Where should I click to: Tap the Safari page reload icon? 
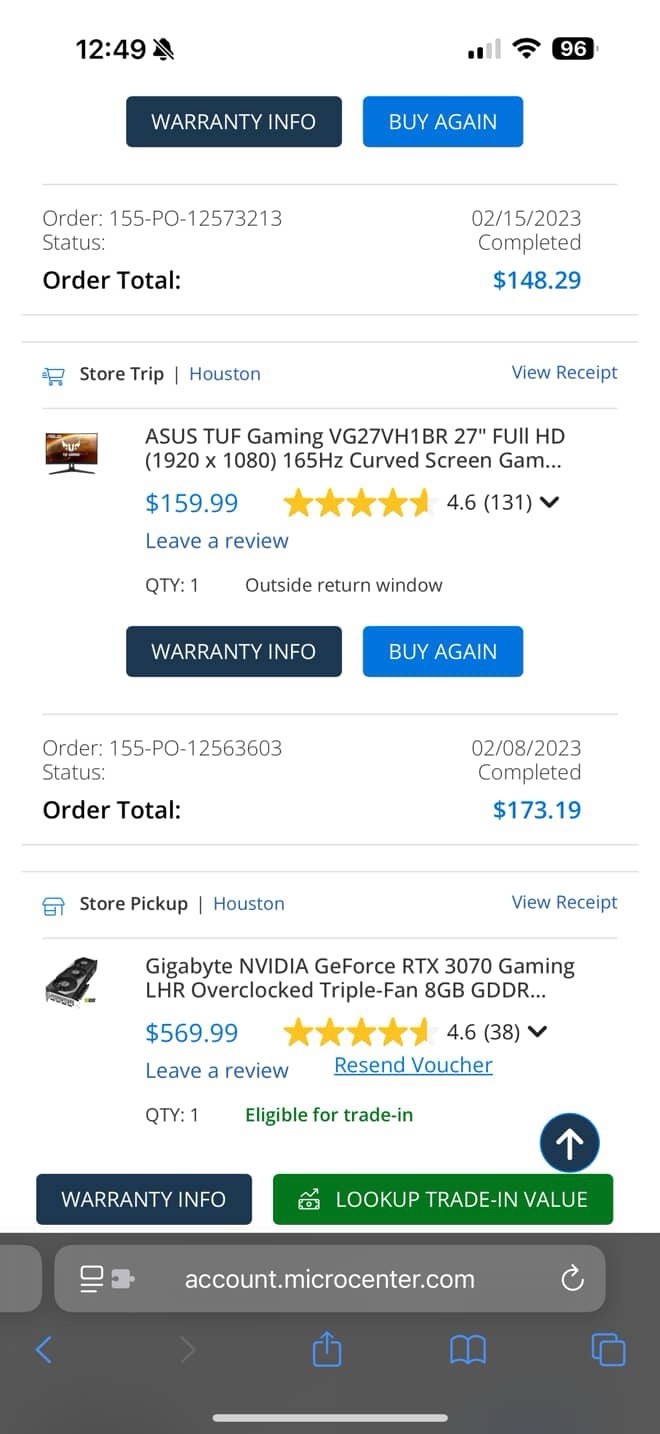(x=572, y=1278)
